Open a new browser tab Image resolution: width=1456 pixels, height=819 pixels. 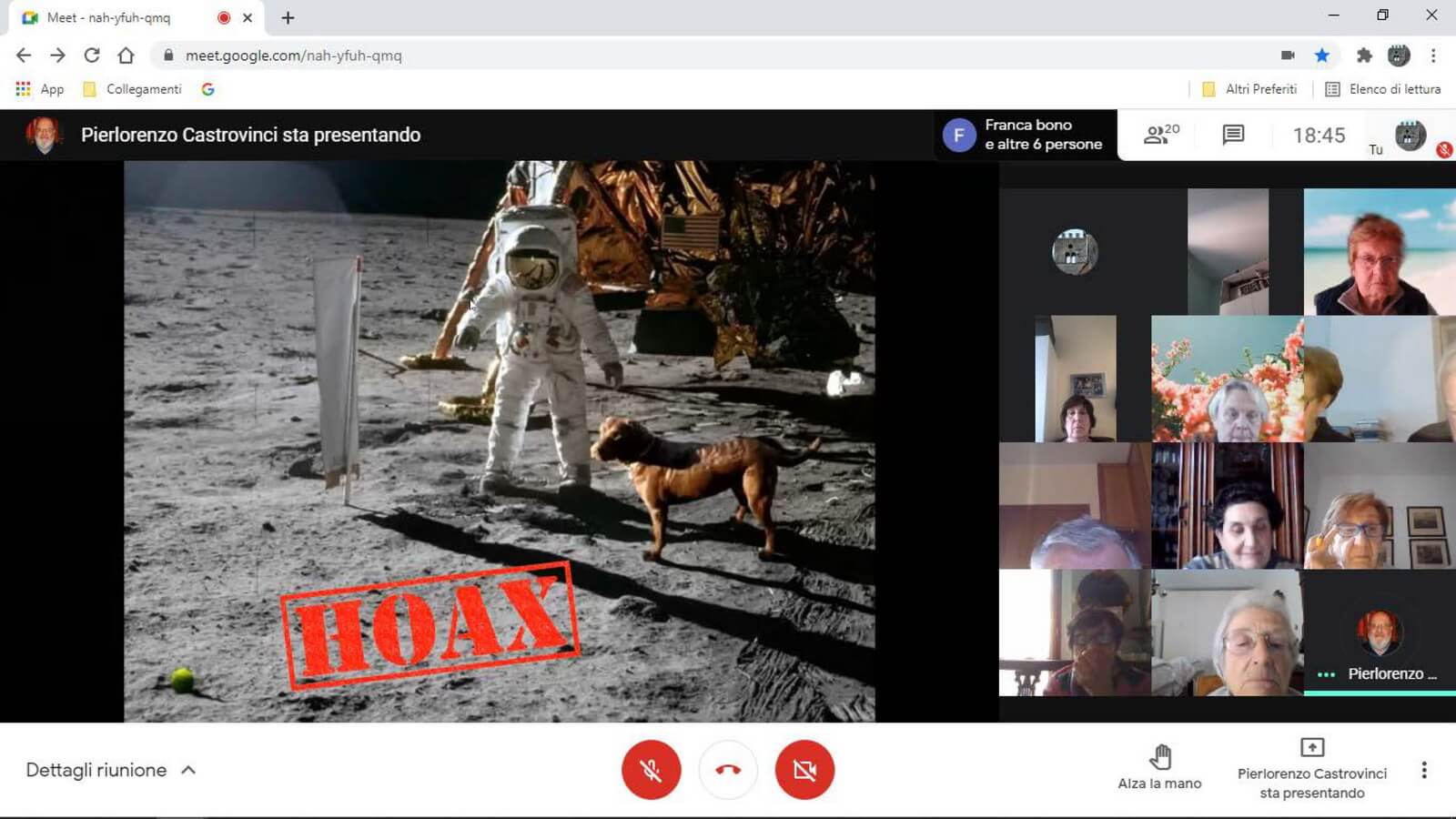click(x=288, y=17)
